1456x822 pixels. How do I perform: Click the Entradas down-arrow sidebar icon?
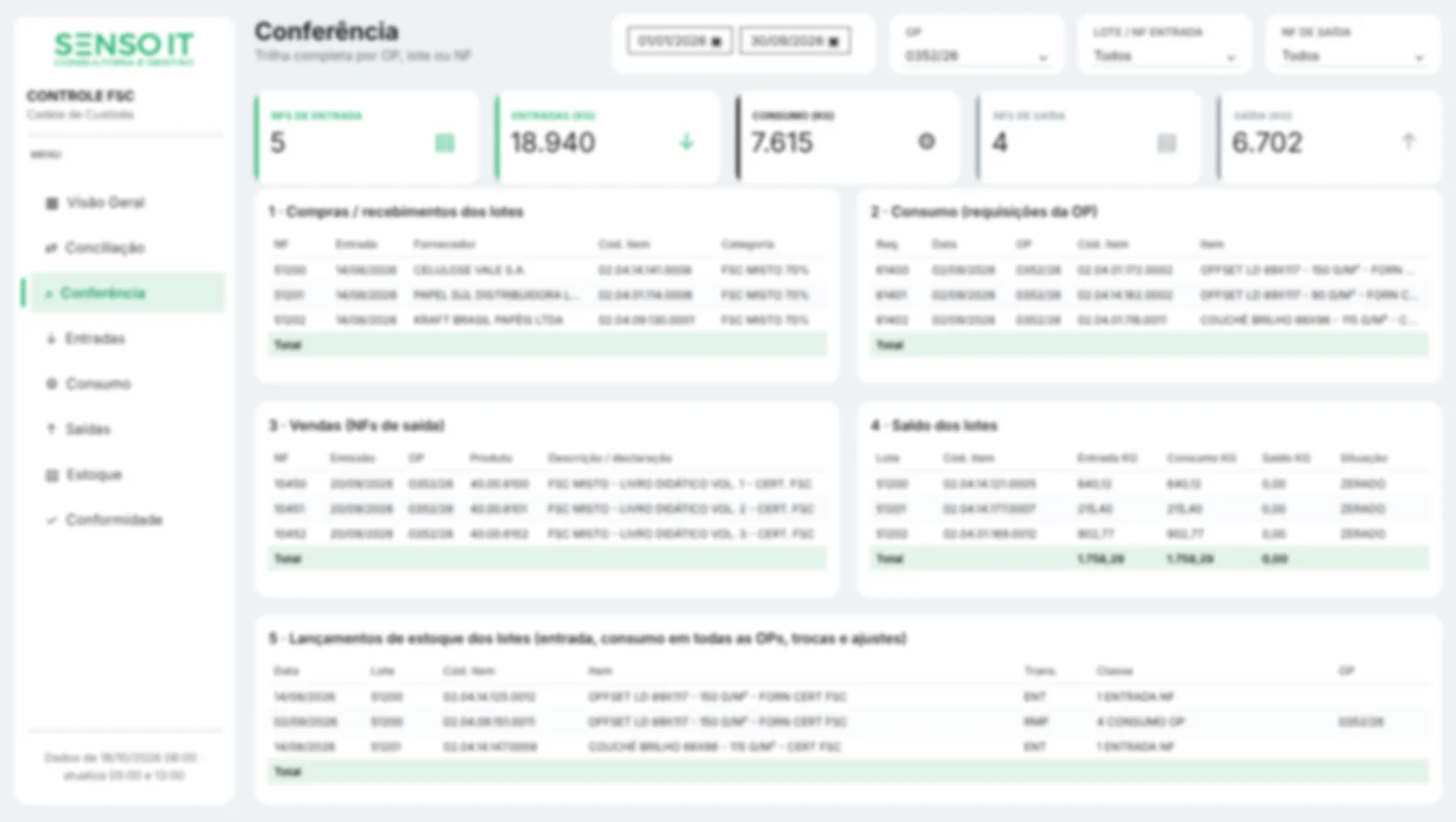[51, 339]
